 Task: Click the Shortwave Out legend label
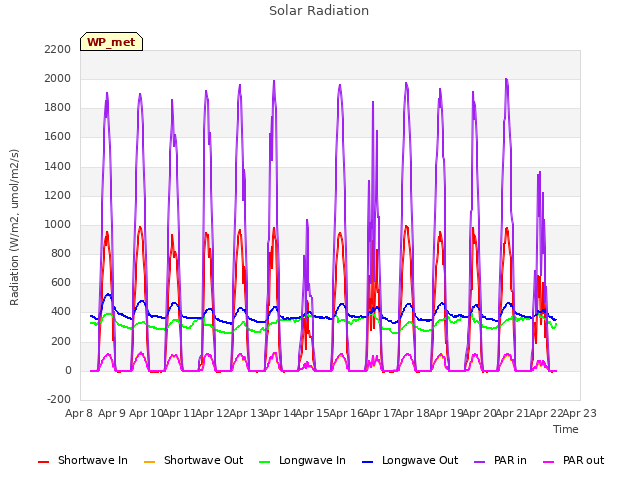click(203, 460)
